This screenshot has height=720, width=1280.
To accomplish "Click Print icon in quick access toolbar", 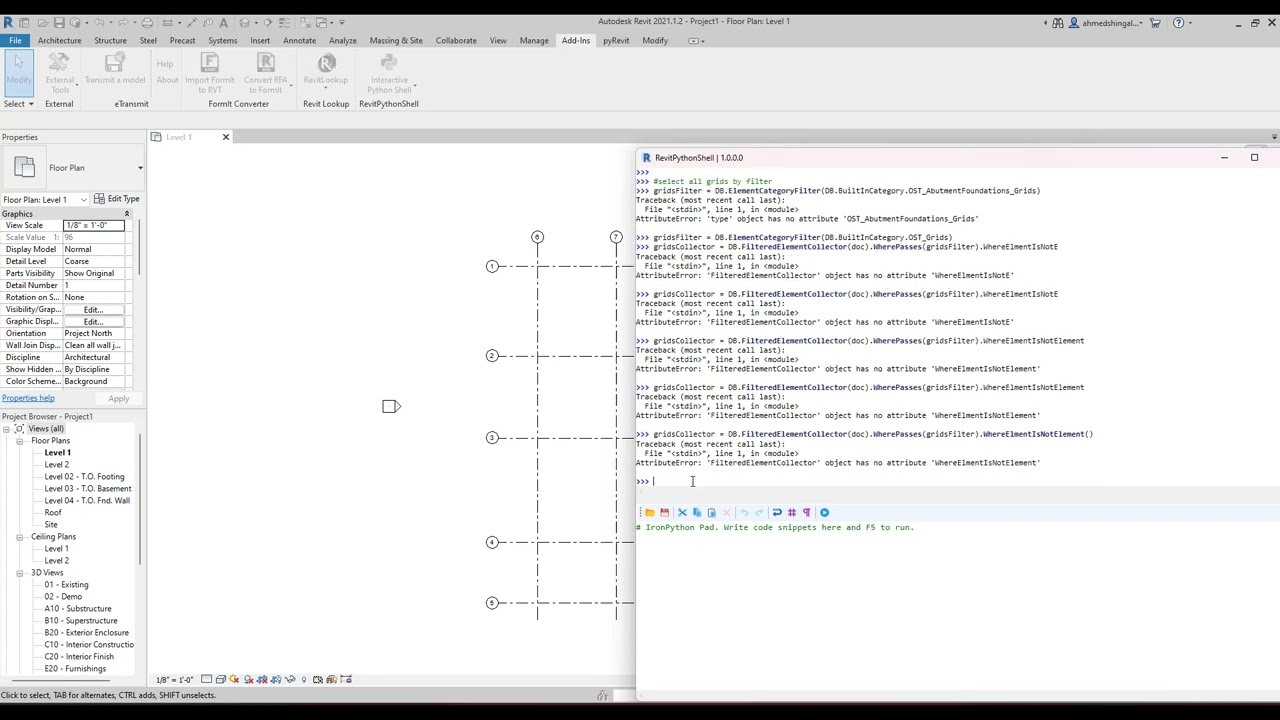I will (147, 22).
